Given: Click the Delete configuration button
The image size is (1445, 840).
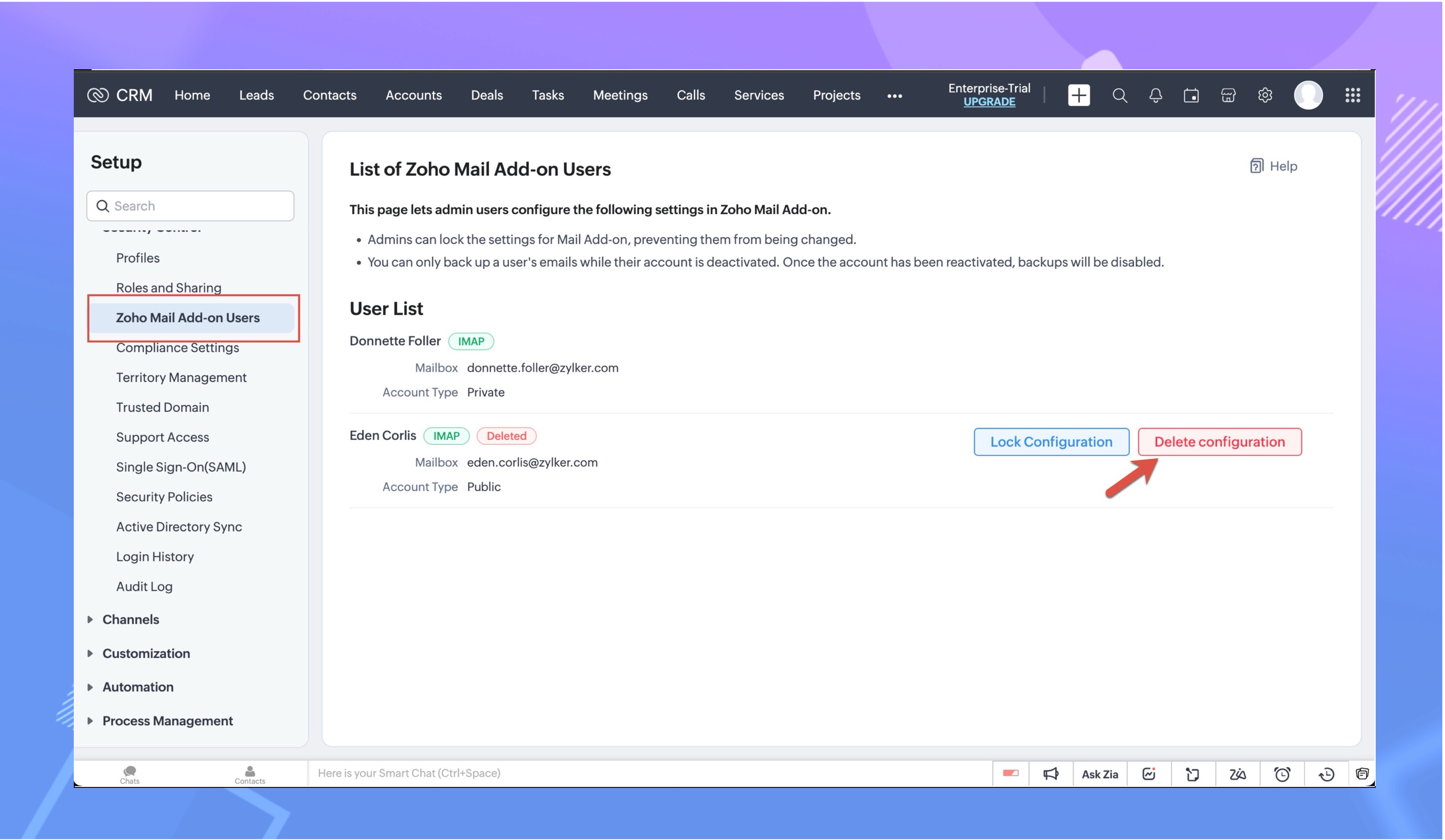Looking at the screenshot, I should (1219, 442).
